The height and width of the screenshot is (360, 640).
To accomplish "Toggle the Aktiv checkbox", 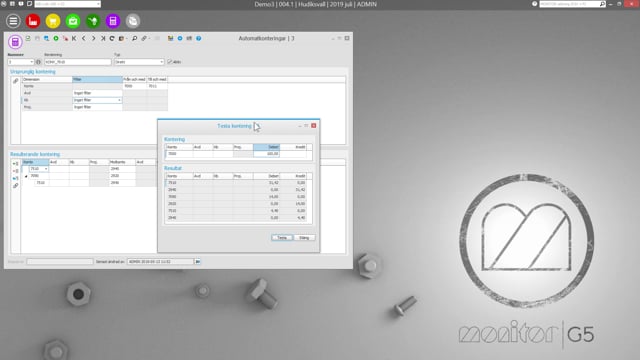I will [170, 62].
